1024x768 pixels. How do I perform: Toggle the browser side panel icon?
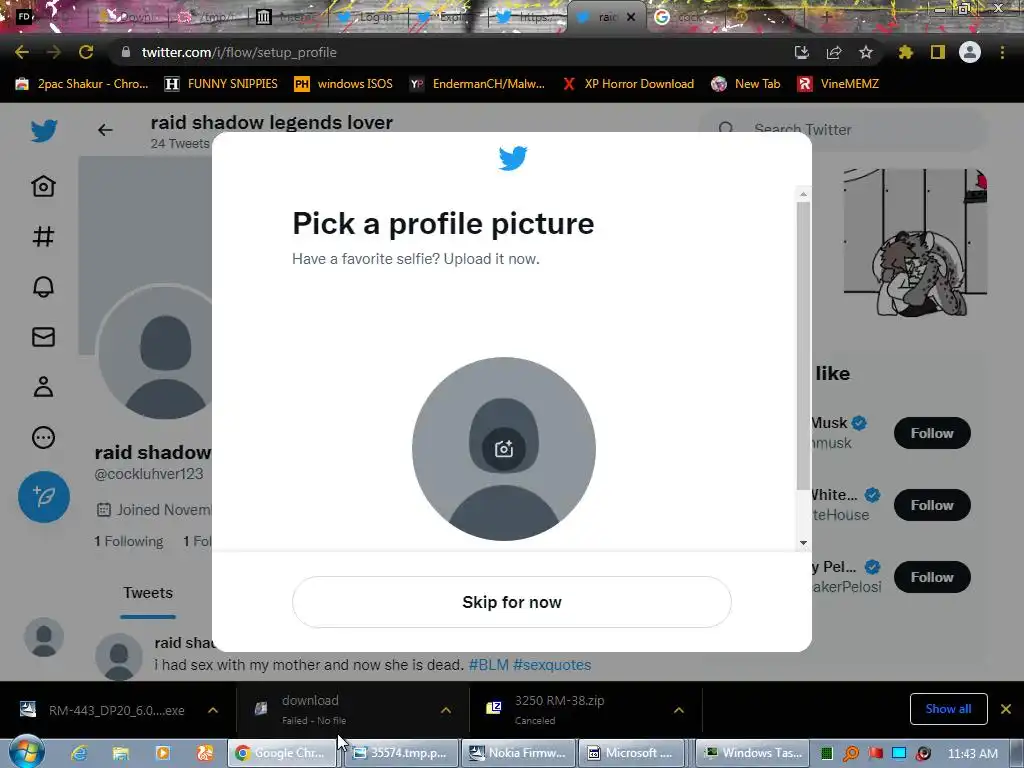[938, 52]
